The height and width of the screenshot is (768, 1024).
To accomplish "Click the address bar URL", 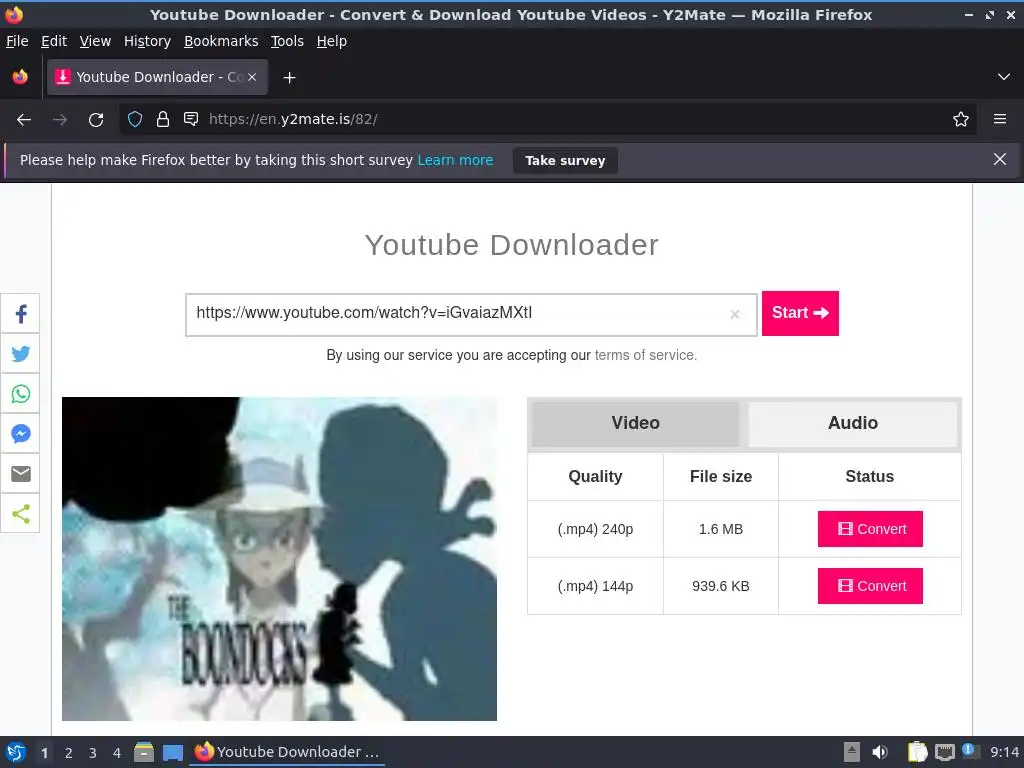I will pyautogui.click(x=293, y=119).
